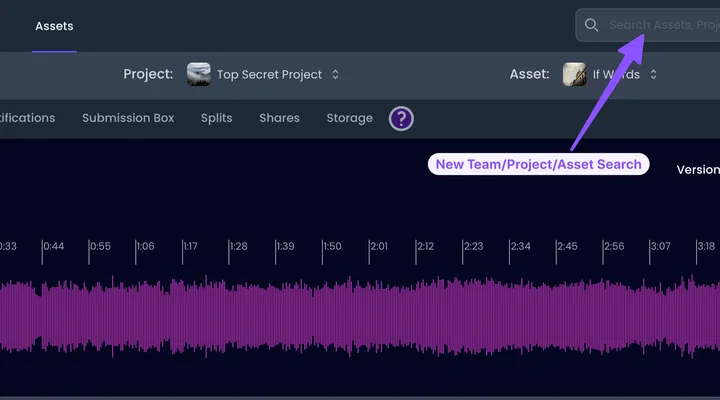Jump to the 0:44 timeline marker
Viewport: 720px width, 400px height.
[53, 246]
